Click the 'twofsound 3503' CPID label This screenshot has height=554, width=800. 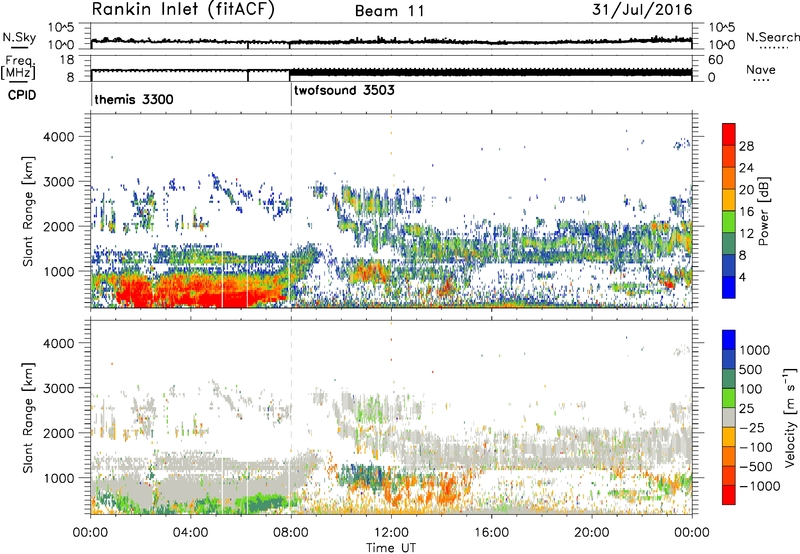(344, 91)
